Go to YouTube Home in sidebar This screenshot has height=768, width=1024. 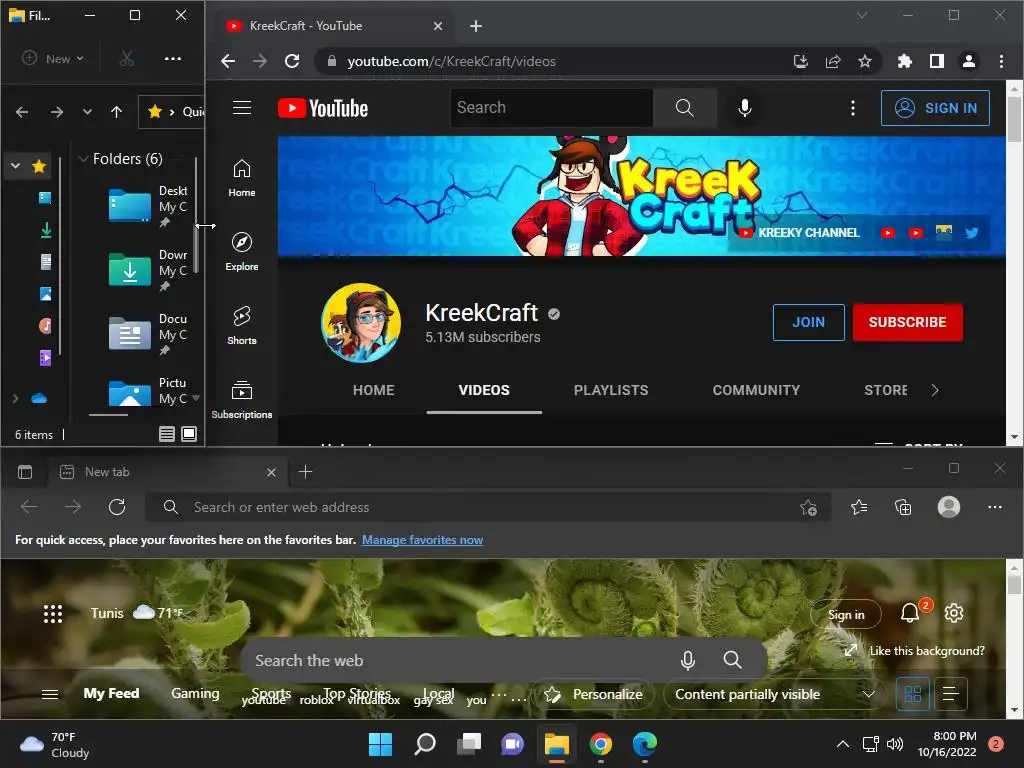coord(242,178)
